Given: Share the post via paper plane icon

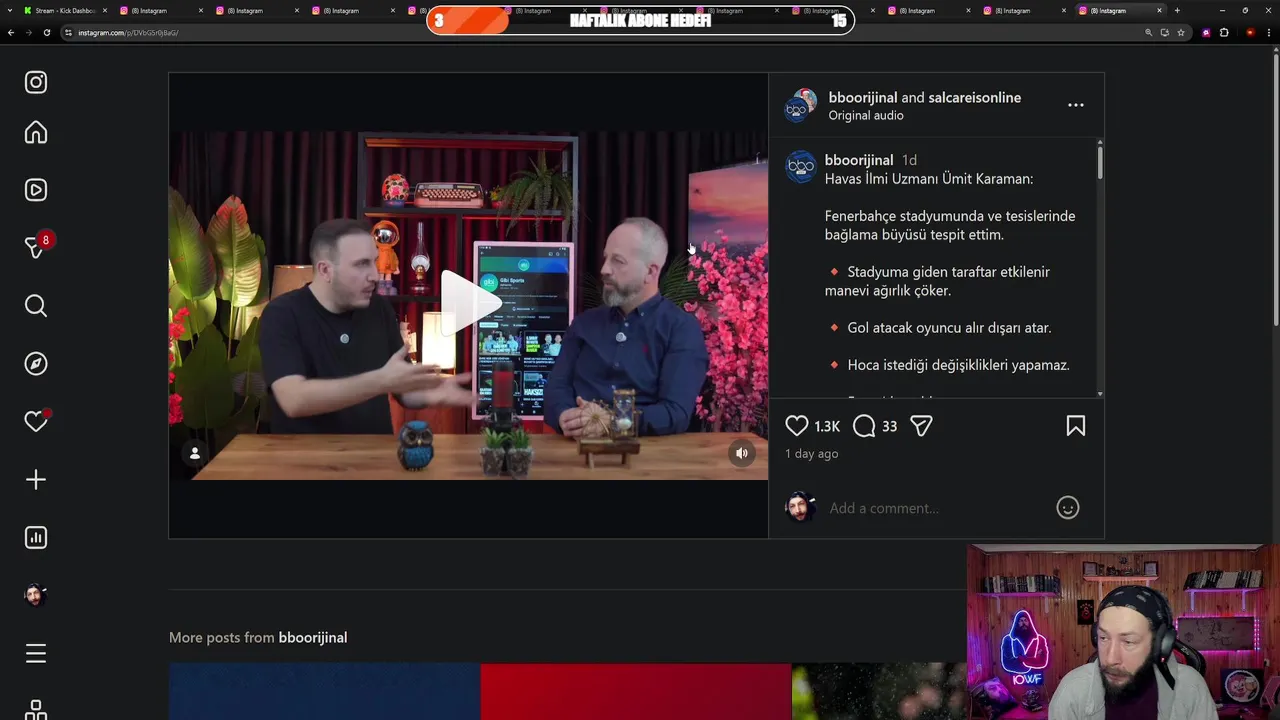Looking at the screenshot, I should (x=921, y=426).
